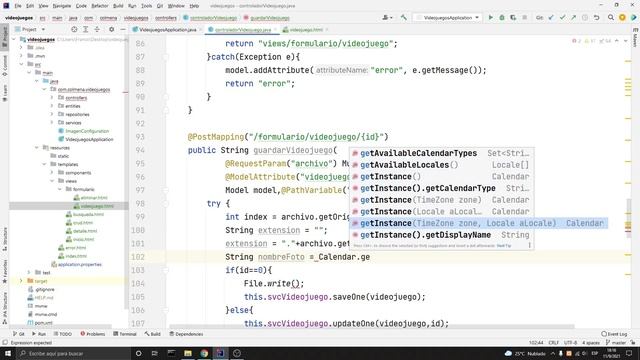Image resolution: width=640 pixels, height=360 pixels.
Task: Expand the controllers package
Action: [52, 98]
